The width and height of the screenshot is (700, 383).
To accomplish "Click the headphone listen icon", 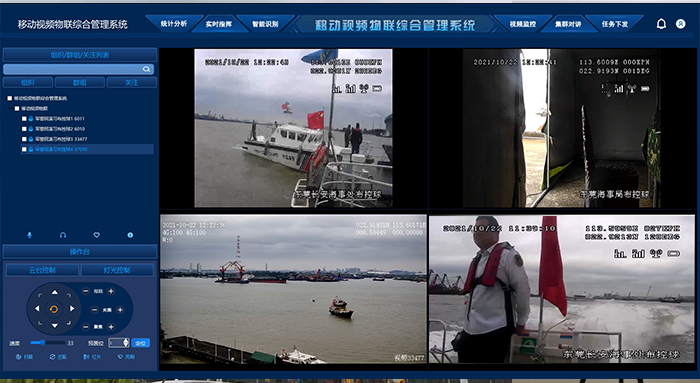I will (63, 235).
